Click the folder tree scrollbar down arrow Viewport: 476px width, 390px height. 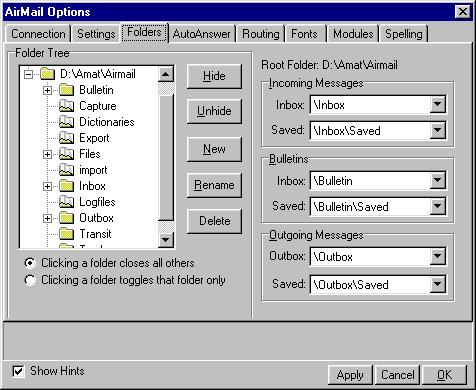(x=166, y=239)
